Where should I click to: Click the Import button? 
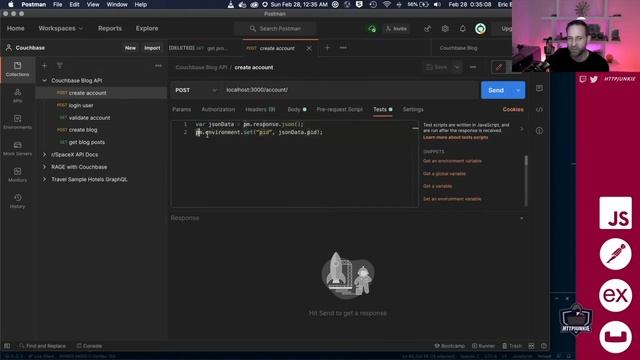152,48
